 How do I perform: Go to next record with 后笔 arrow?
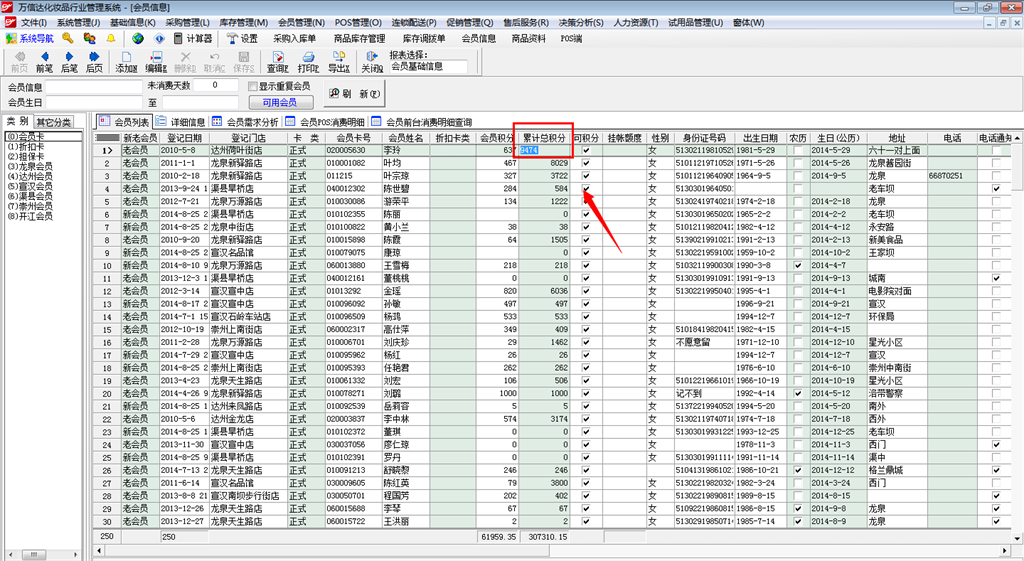69,62
